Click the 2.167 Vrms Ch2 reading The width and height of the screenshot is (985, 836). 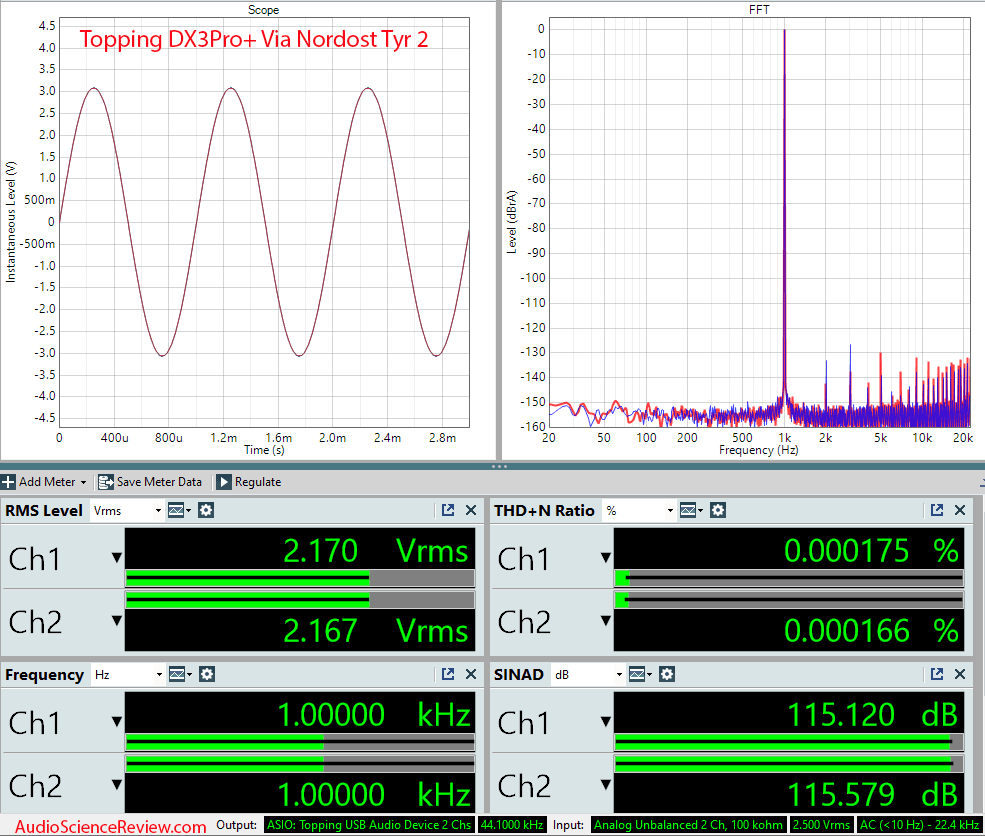[376, 631]
